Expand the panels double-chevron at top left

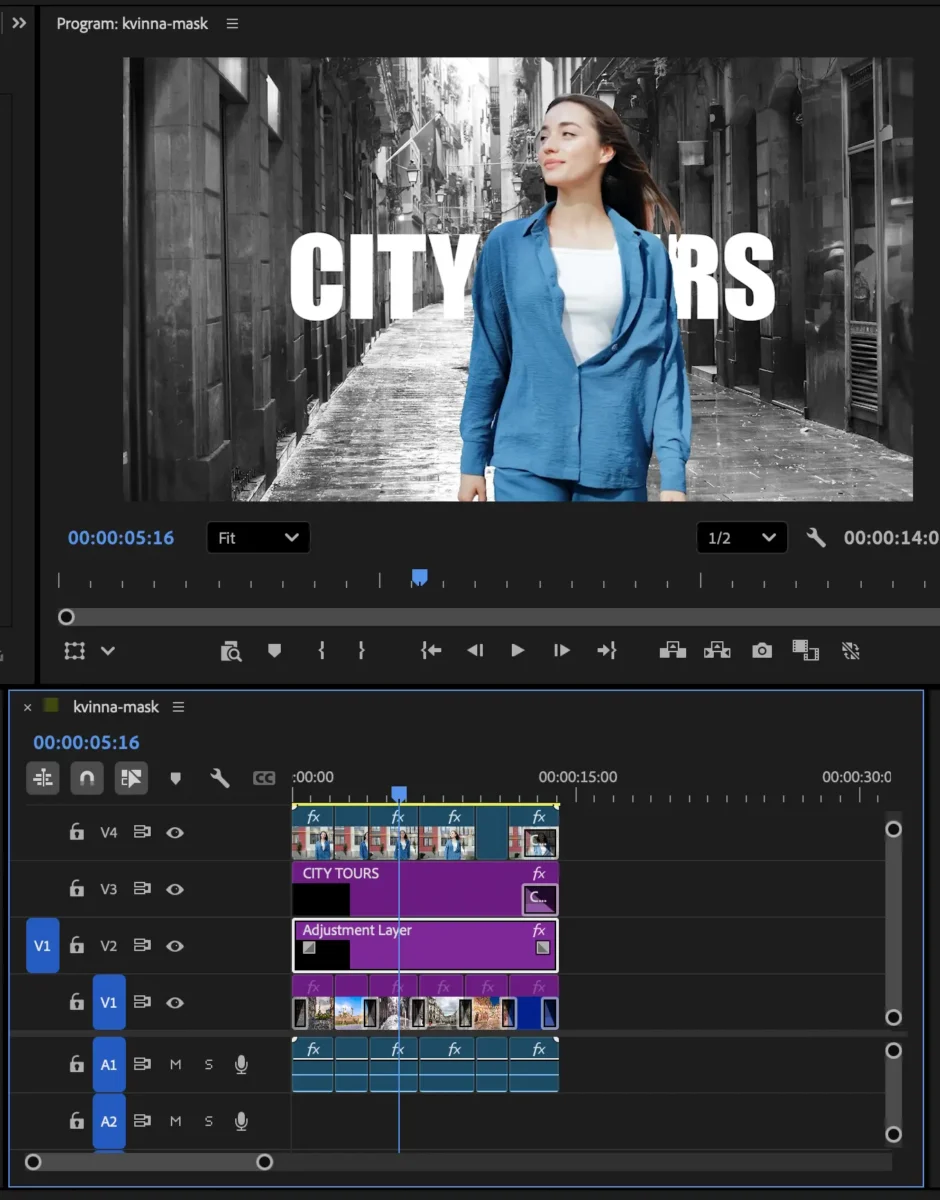coord(18,23)
